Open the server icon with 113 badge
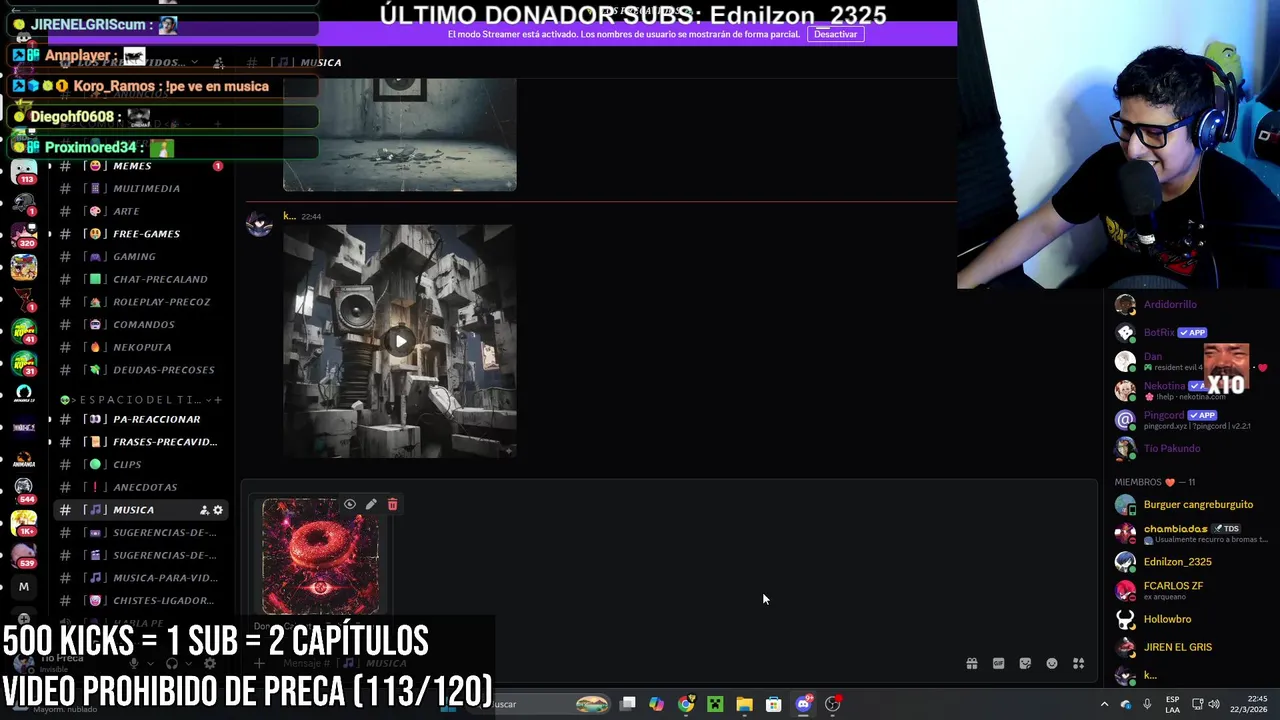The width and height of the screenshot is (1280, 720). (24, 170)
